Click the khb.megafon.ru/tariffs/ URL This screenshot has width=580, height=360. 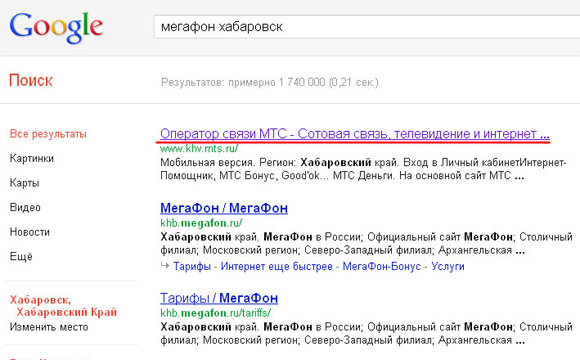pos(215,313)
